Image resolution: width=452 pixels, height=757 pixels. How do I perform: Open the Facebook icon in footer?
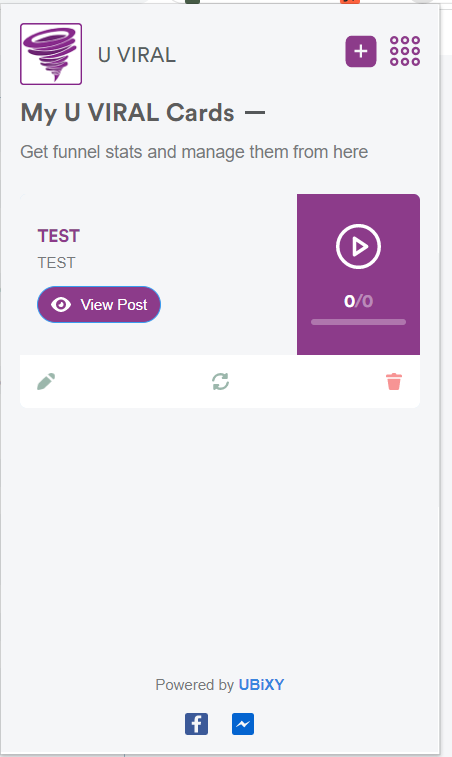click(197, 724)
